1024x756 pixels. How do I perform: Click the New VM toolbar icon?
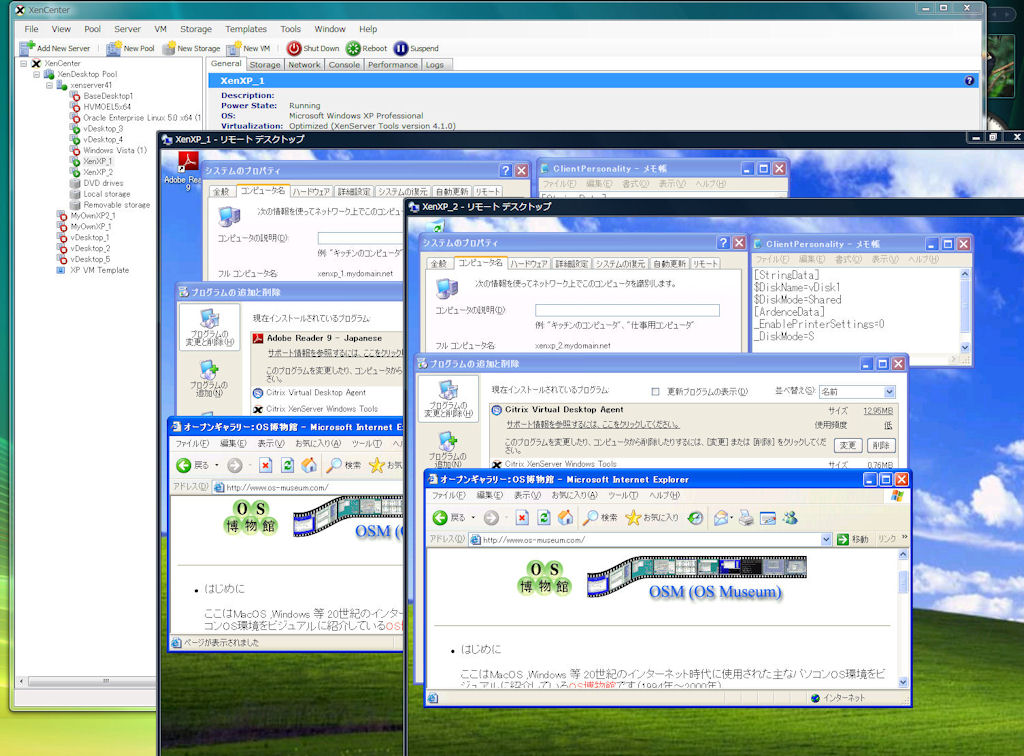point(234,48)
